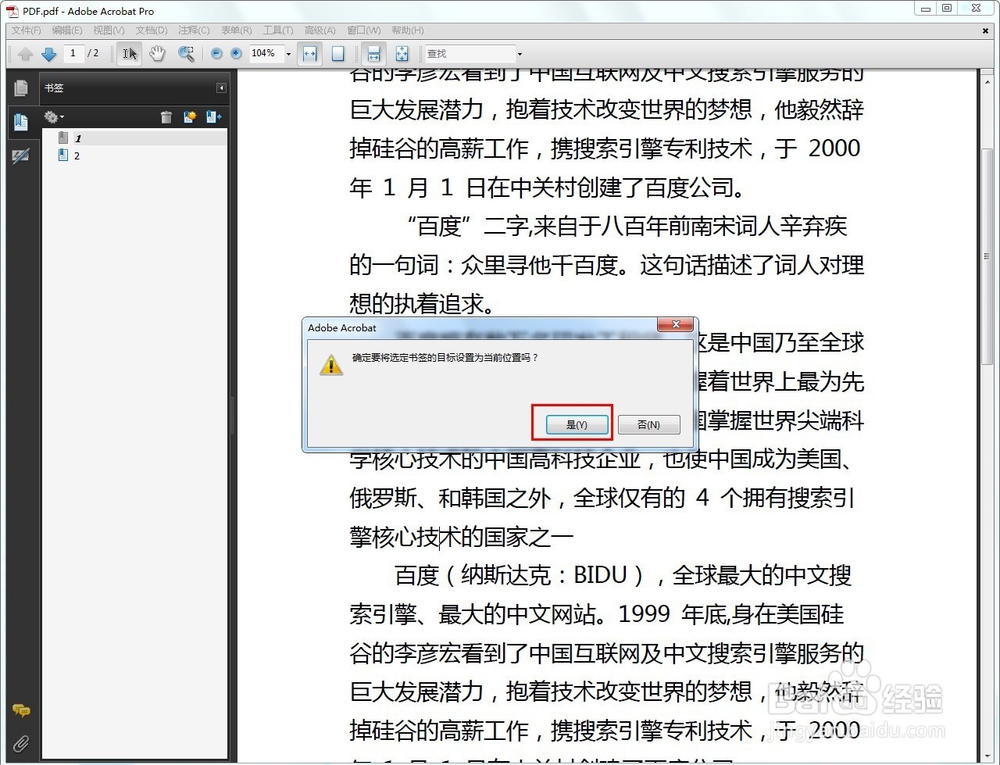1000x765 pixels.
Task: Collapse the bookmarks navigation pane
Action: (x=221, y=88)
